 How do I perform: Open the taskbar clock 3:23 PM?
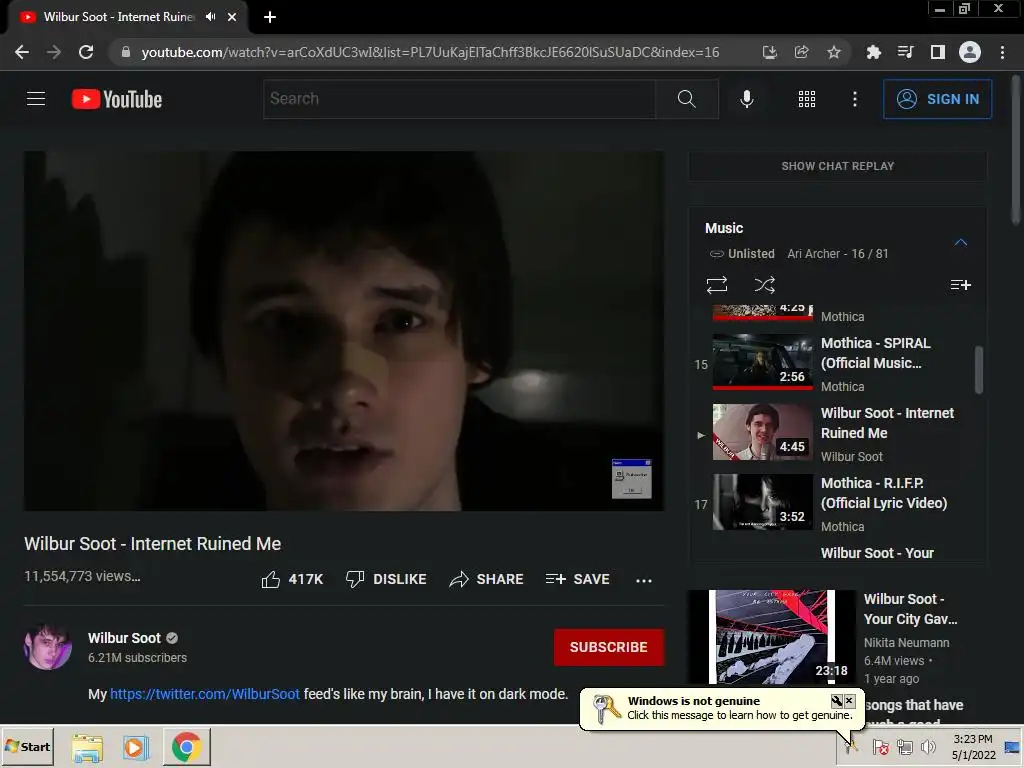click(x=973, y=746)
